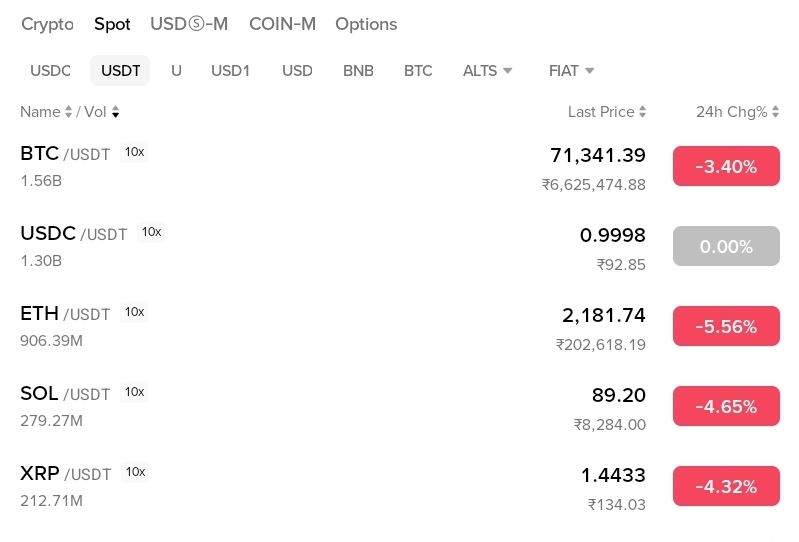The width and height of the screenshot is (799, 542).
Task: Click BTC -3.40% change button
Action: (x=726, y=166)
